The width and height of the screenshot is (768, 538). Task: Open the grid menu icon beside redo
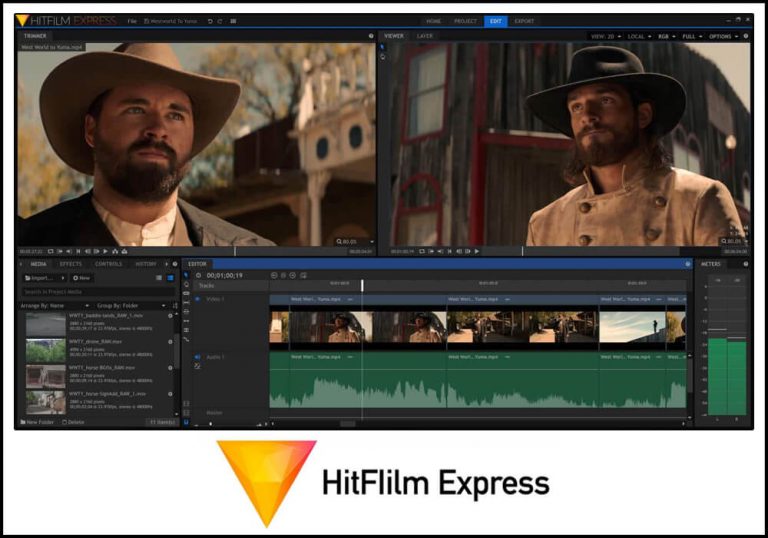[234, 21]
